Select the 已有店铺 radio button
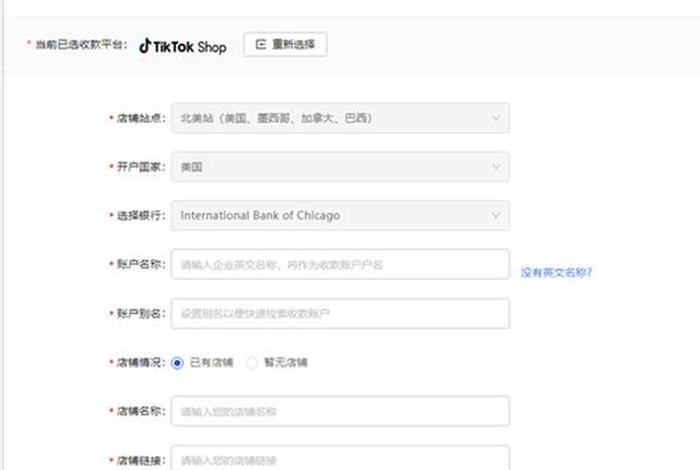The image size is (700, 470). pyautogui.click(x=177, y=363)
